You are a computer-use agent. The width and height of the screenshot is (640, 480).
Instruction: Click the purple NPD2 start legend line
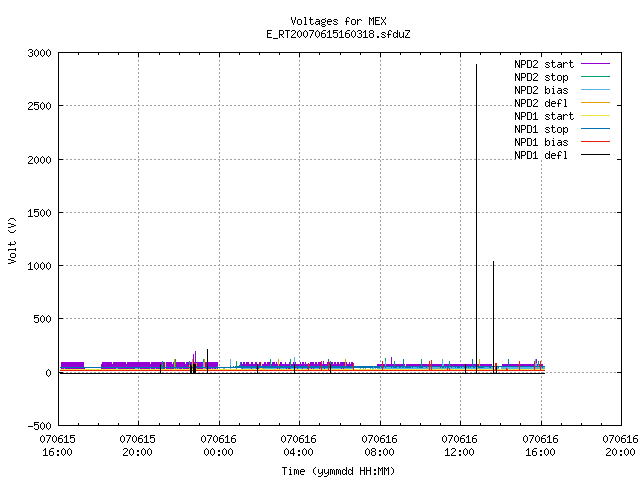point(595,64)
